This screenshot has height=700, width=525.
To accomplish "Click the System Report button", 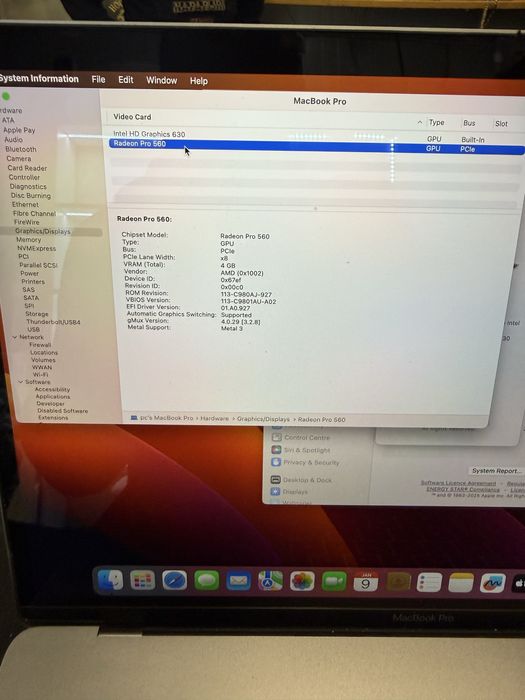I will [496, 471].
